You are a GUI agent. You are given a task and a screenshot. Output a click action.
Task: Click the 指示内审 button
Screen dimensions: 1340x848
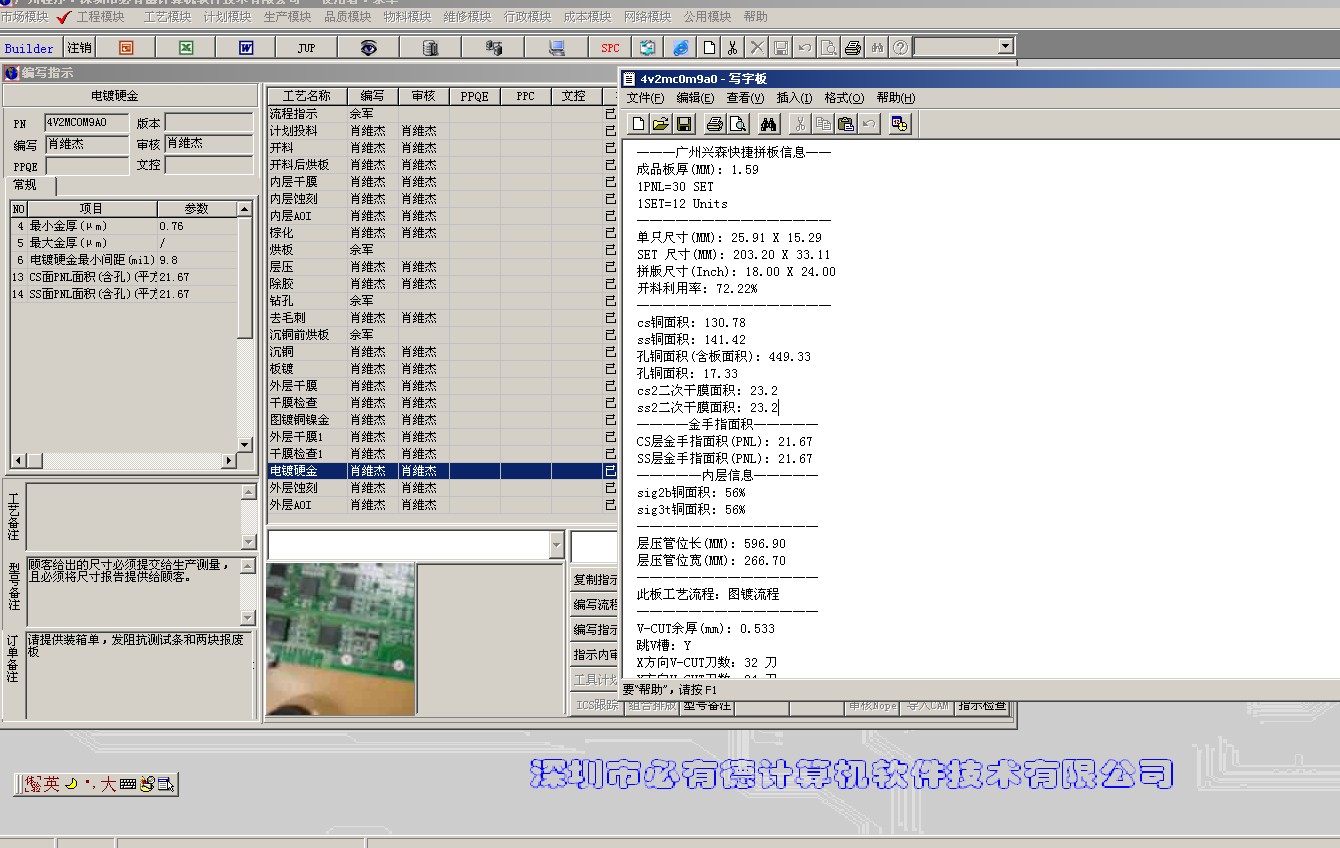pos(595,655)
